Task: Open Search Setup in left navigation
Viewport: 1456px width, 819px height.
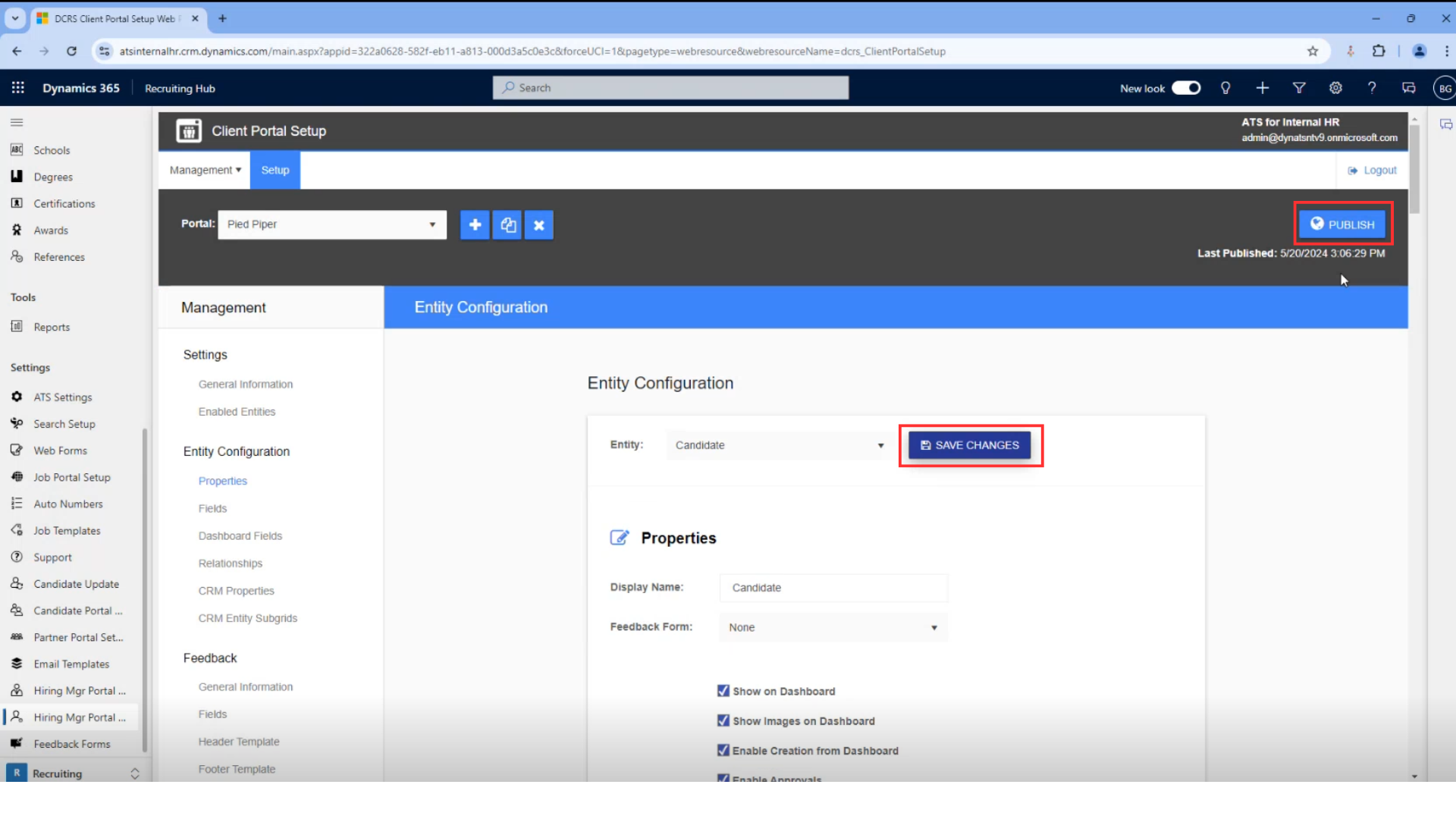Action: pos(64,423)
